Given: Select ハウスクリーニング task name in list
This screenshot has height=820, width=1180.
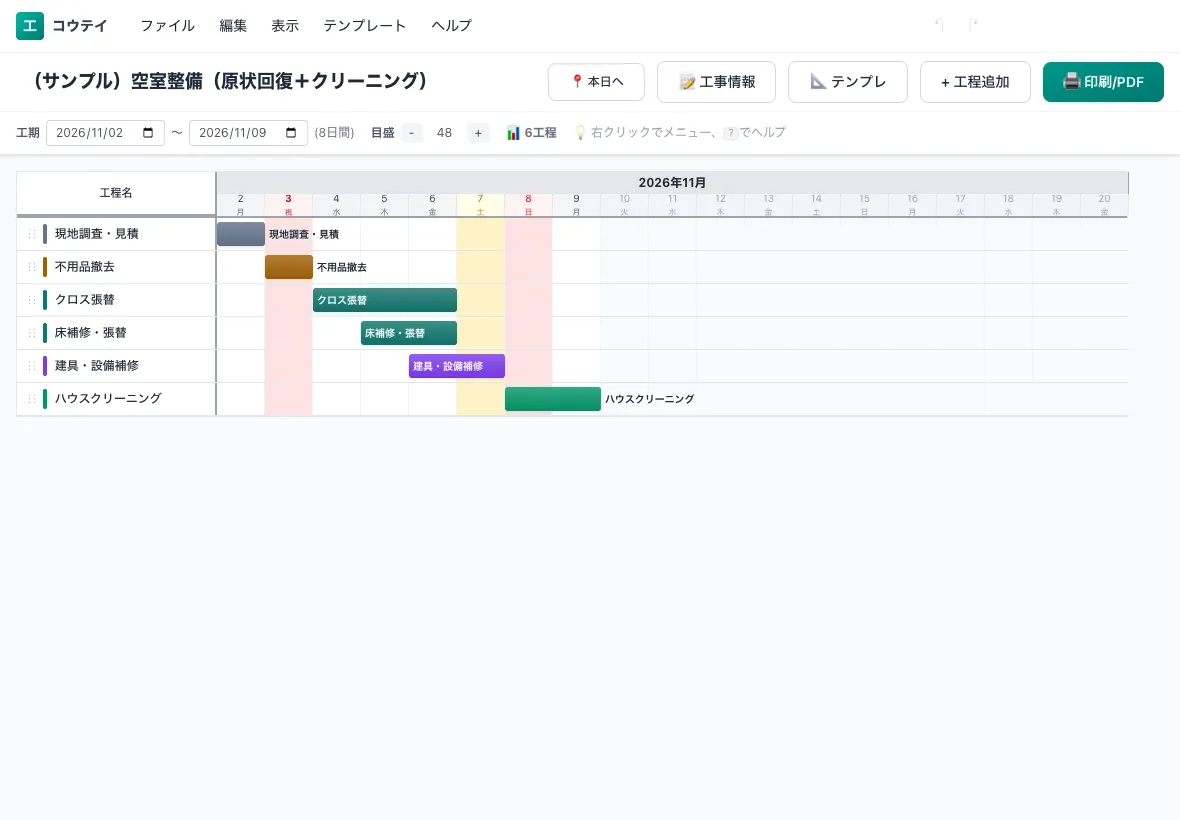Looking at the screenshot, I should (x=108, y=399).
